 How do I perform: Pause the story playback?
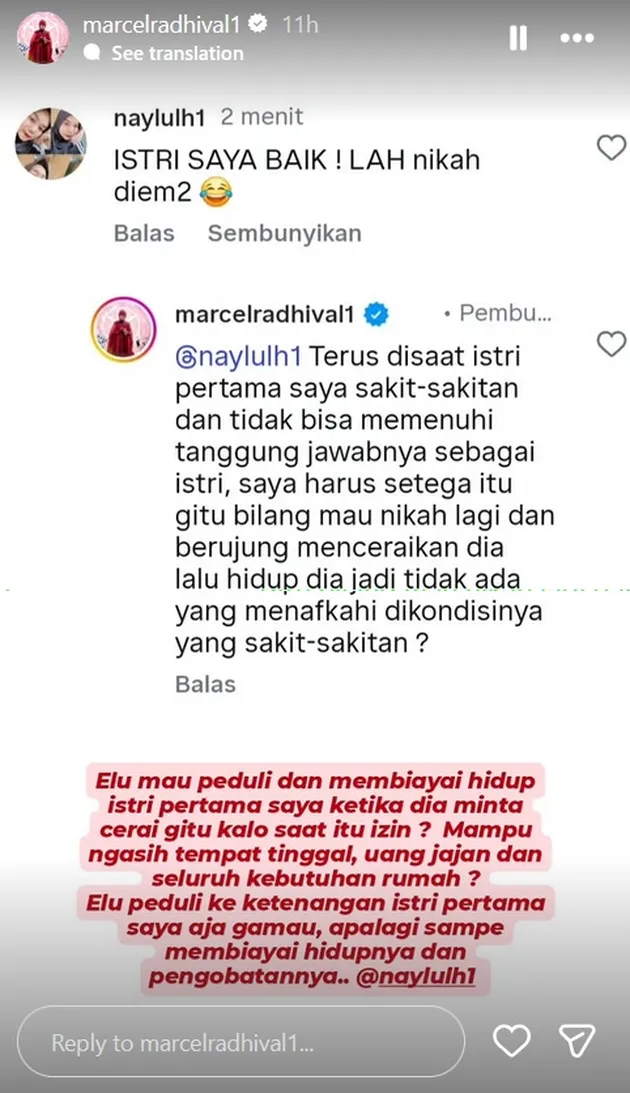[x=518, y=38]
